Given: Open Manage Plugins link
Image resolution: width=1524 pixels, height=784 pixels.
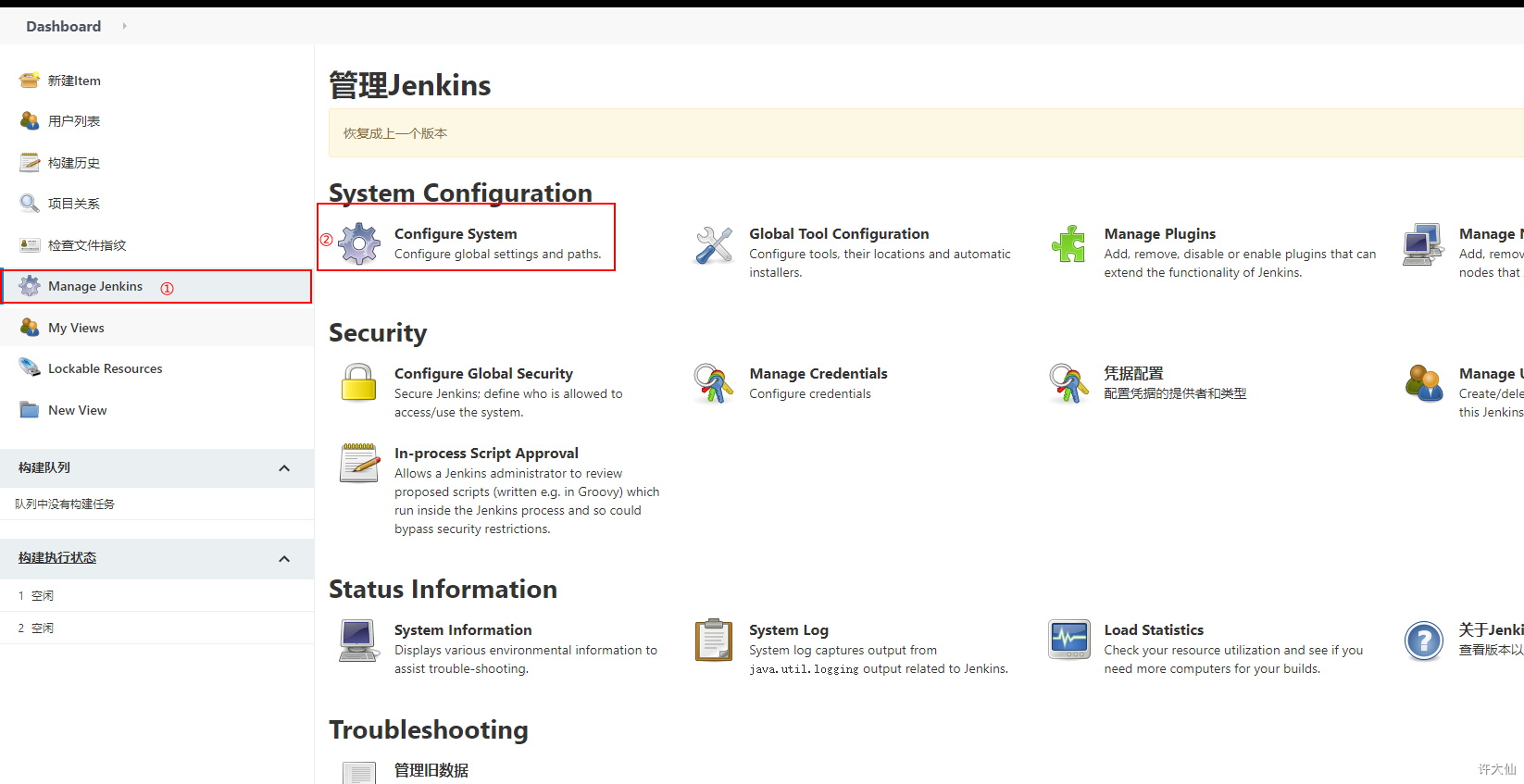Looking at the screenshot, I should [1159, 234].
